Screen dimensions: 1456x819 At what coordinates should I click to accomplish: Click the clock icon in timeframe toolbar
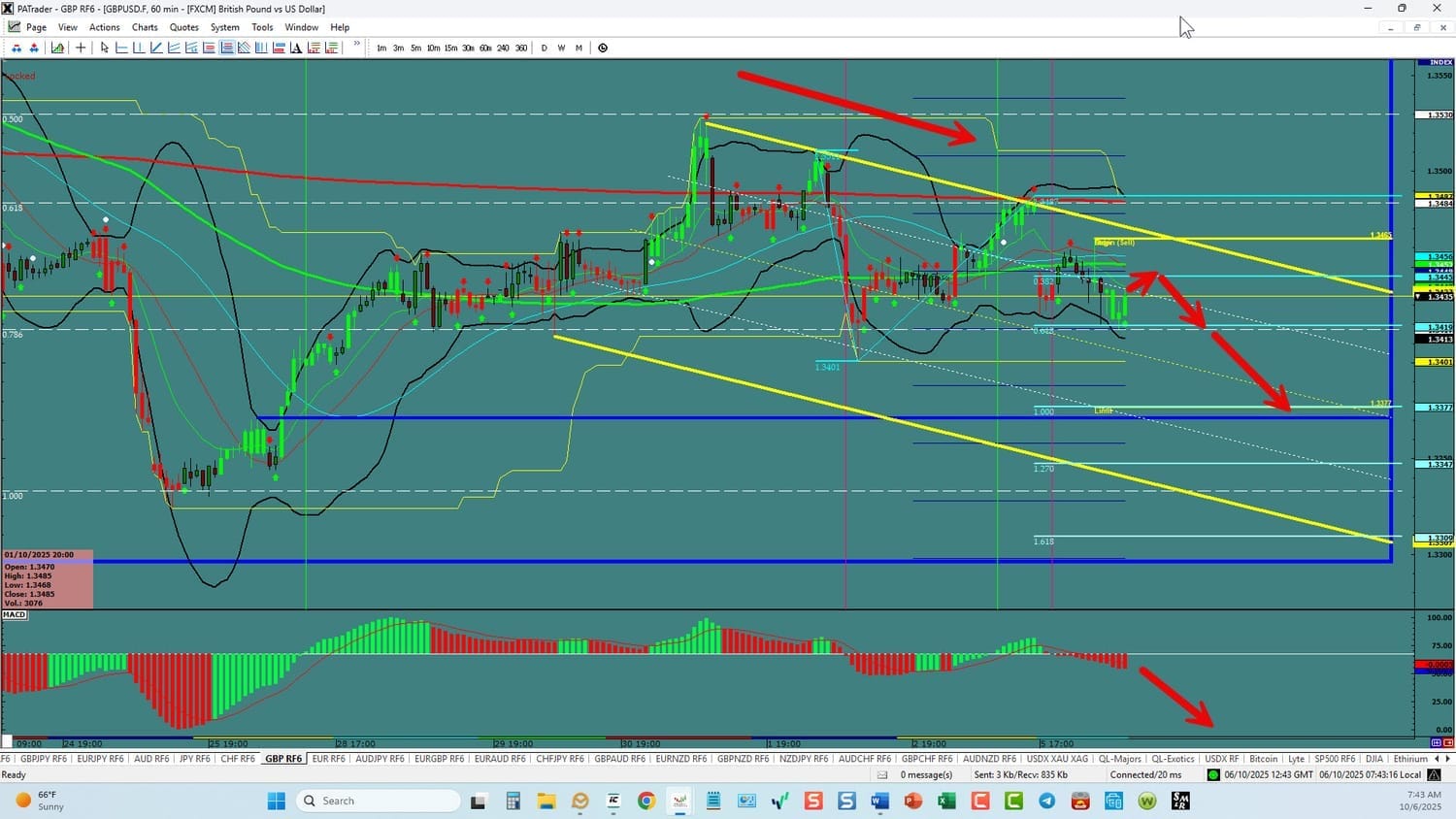pos(603,48)
